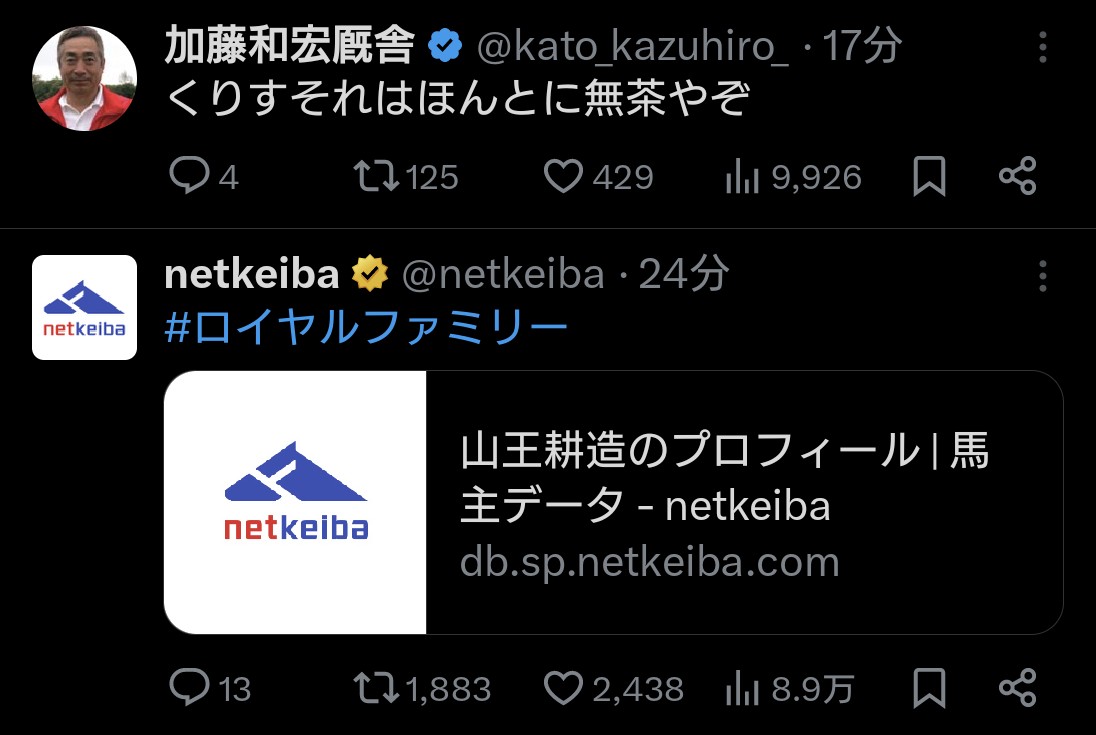View analytics for 加藤和宏厩舎 tweet

click(741, 177)
